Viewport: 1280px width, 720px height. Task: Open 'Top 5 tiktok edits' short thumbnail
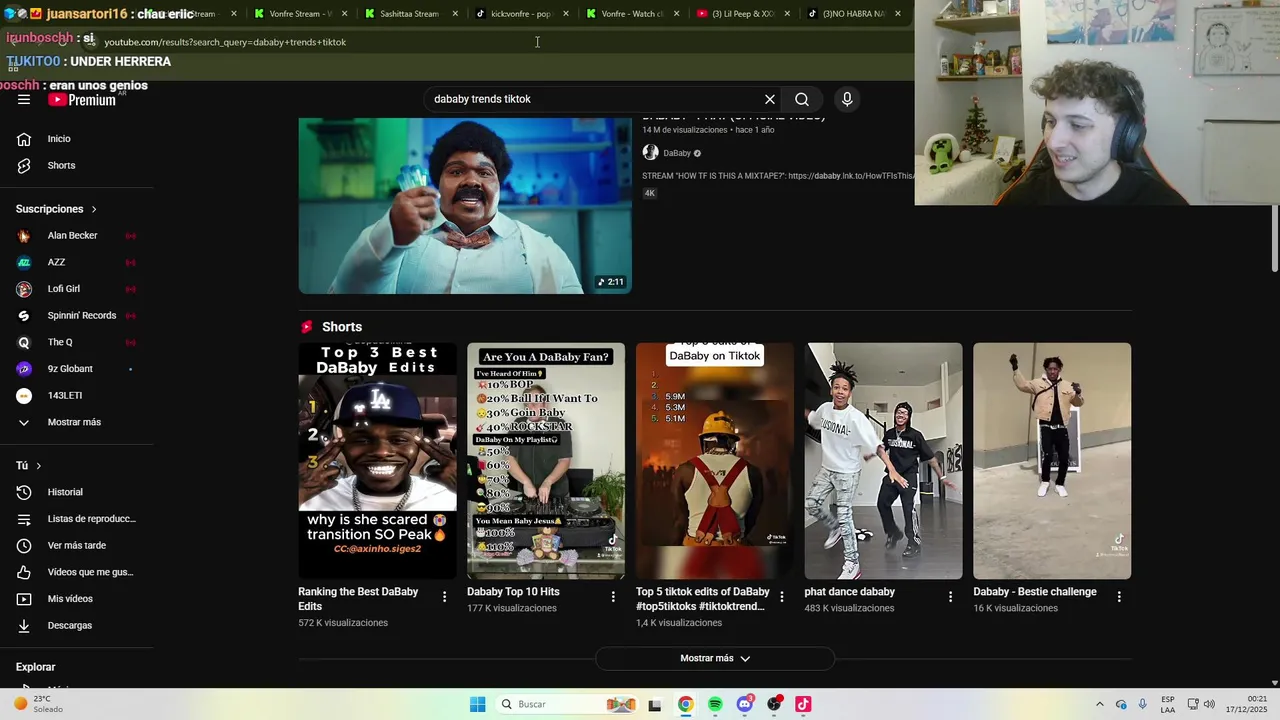point(715,461)
